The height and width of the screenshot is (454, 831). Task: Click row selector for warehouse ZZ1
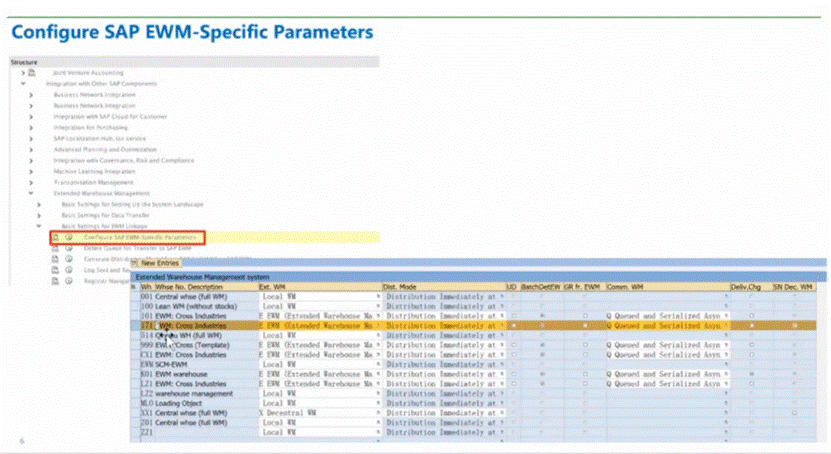tap(135, 432)
